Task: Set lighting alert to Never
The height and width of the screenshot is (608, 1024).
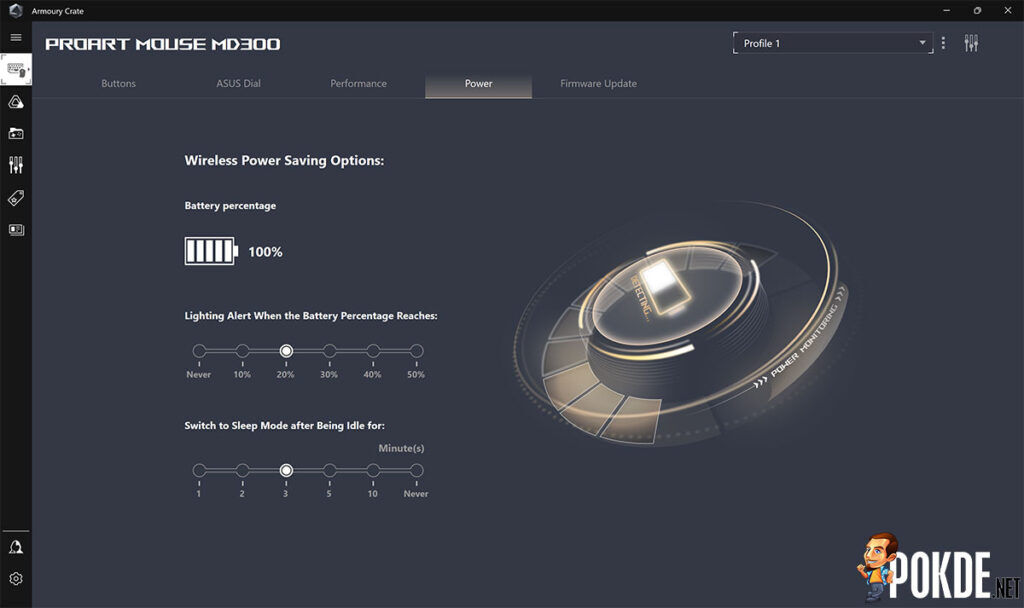Action: pyautogui.click(x=199, y=351)
